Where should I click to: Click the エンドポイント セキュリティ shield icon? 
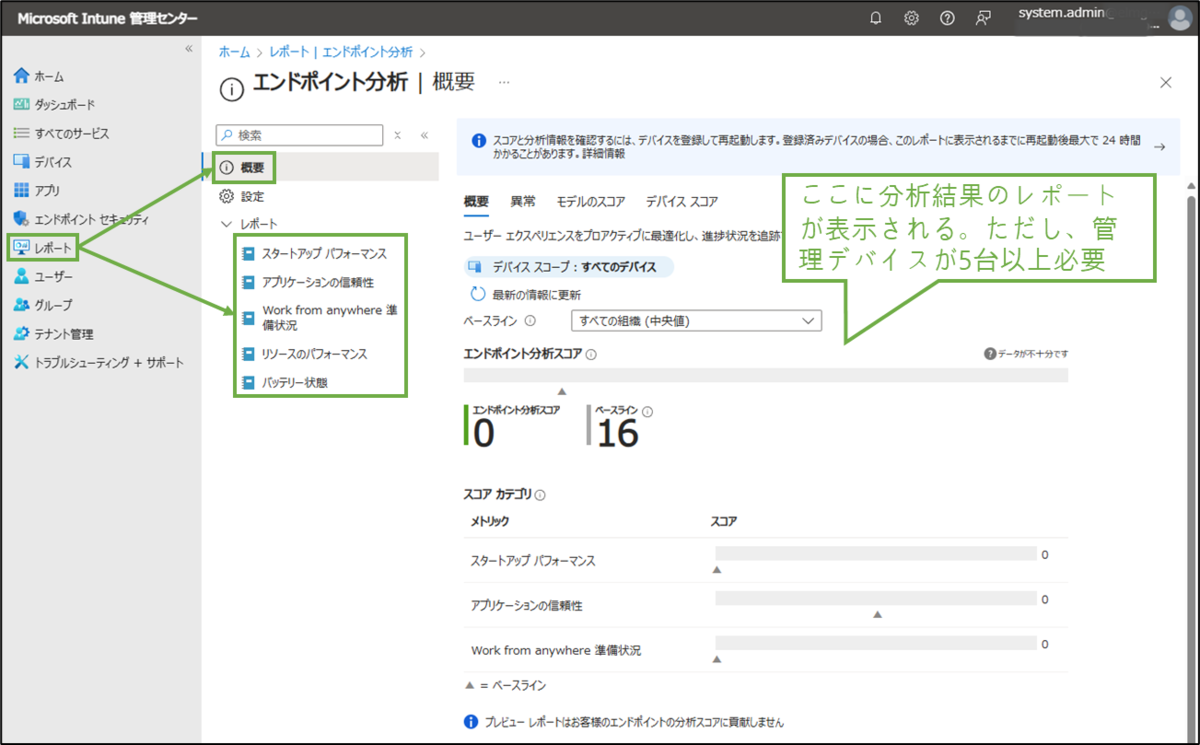[22, 219]
